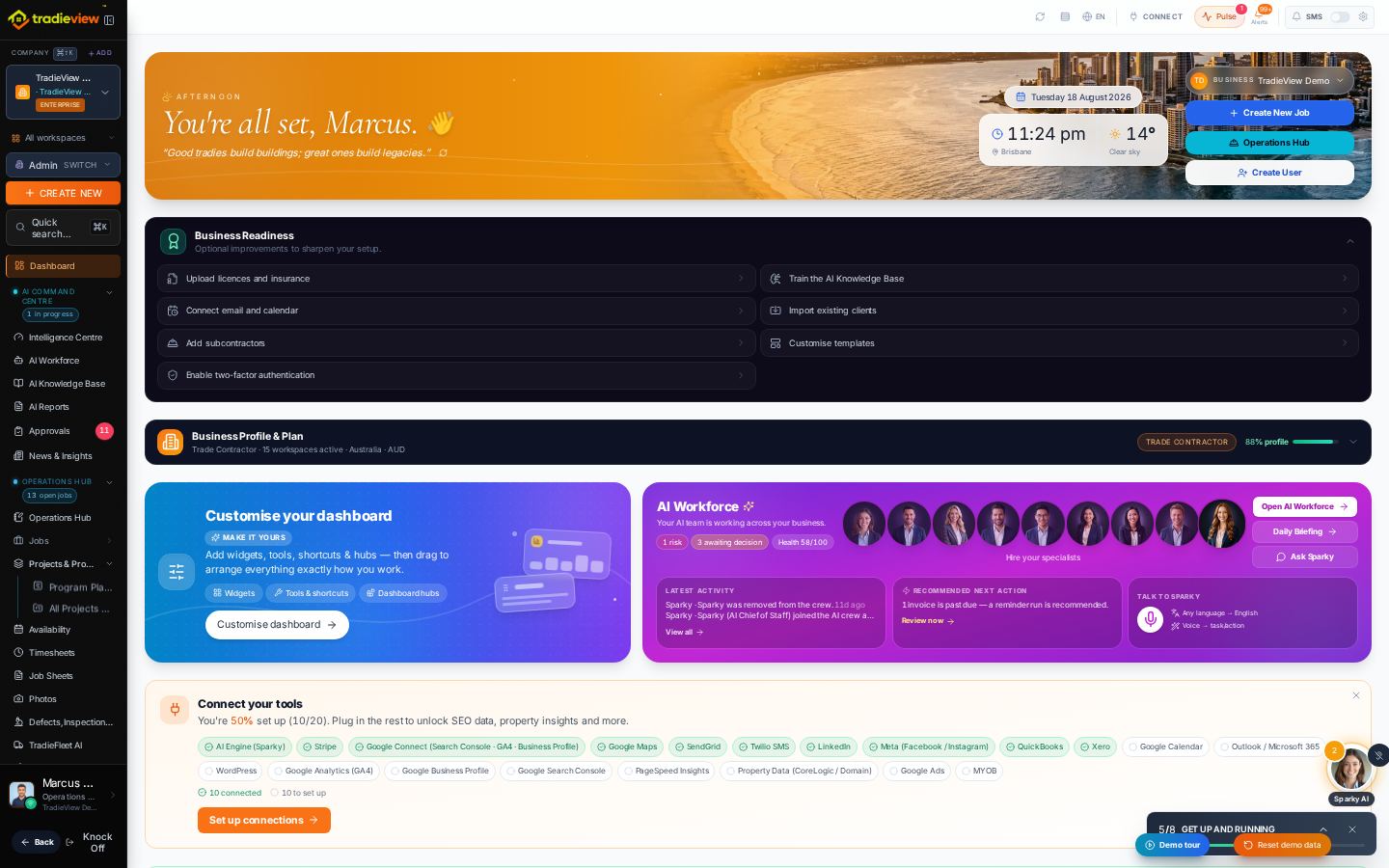The image size is (1389, 868).
Task: Open SMS settings gear icon
Action: click(1363, 16)
